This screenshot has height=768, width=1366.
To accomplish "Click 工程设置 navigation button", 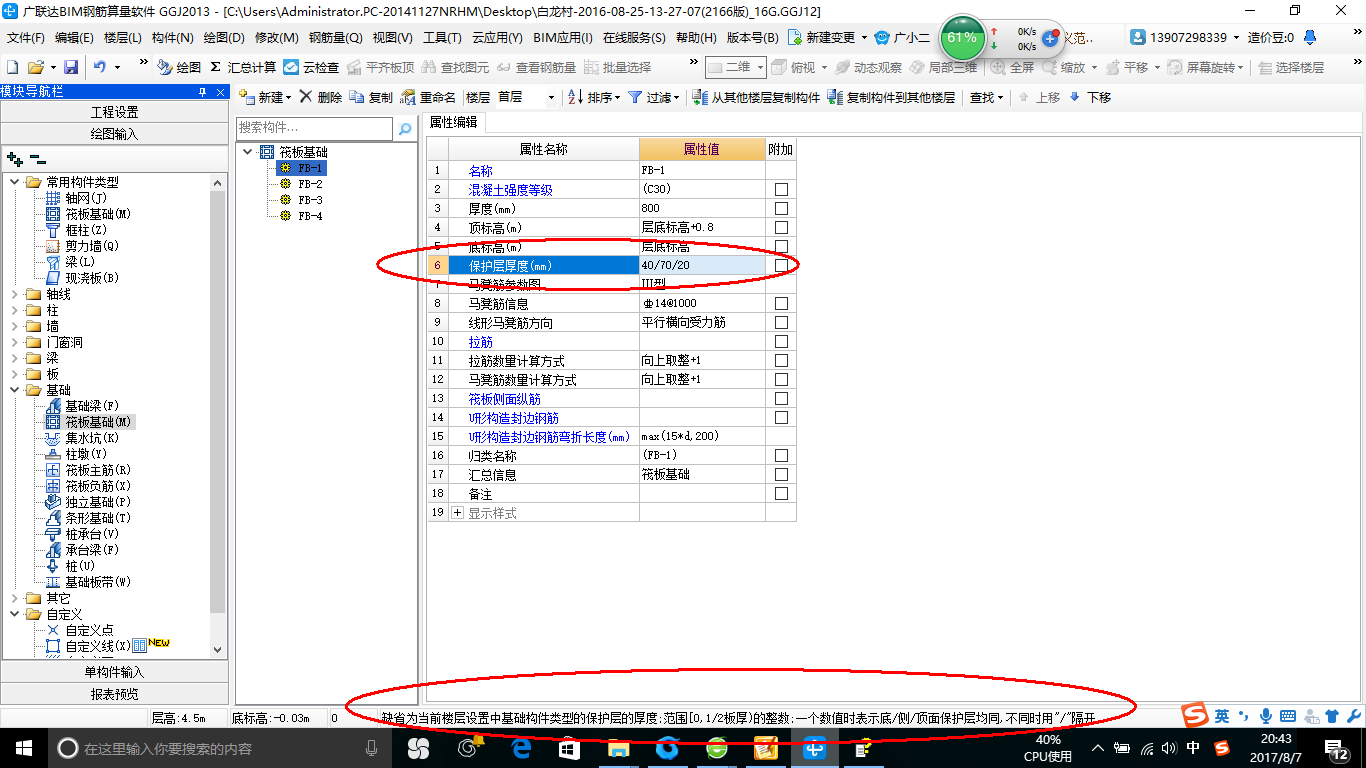I will coord(114,112).
